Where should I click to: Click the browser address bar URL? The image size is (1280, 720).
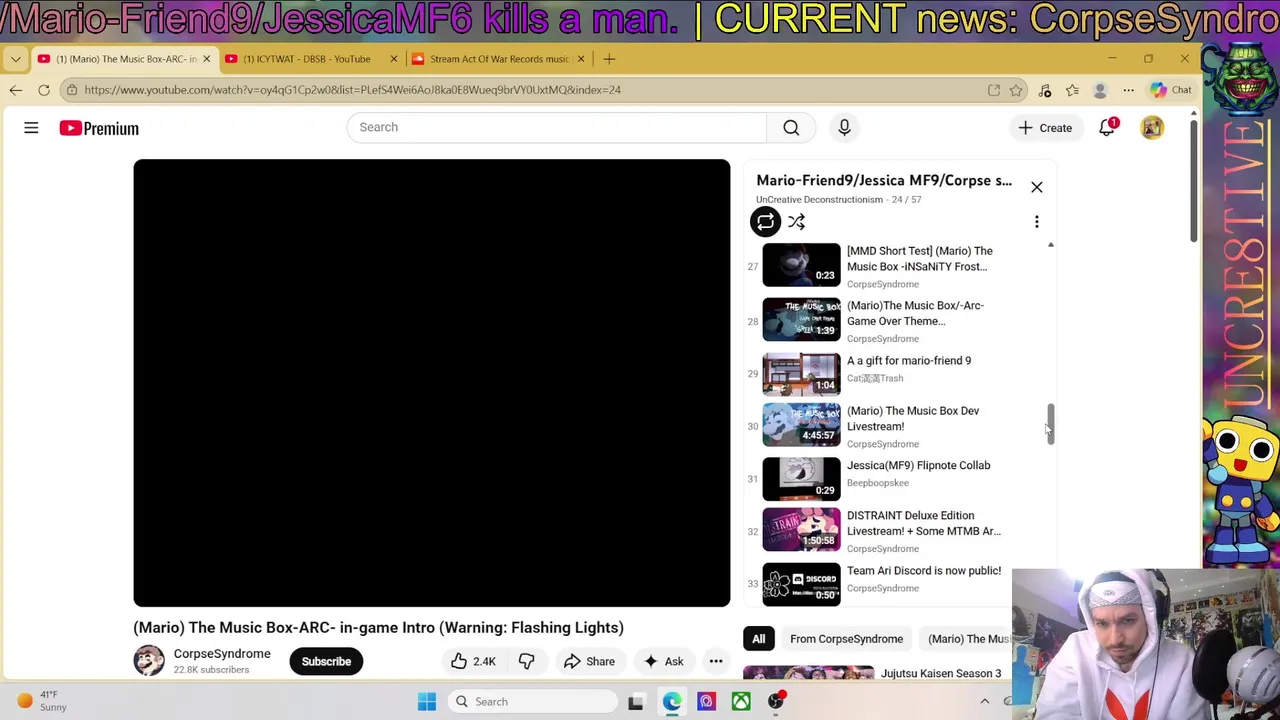352,90
